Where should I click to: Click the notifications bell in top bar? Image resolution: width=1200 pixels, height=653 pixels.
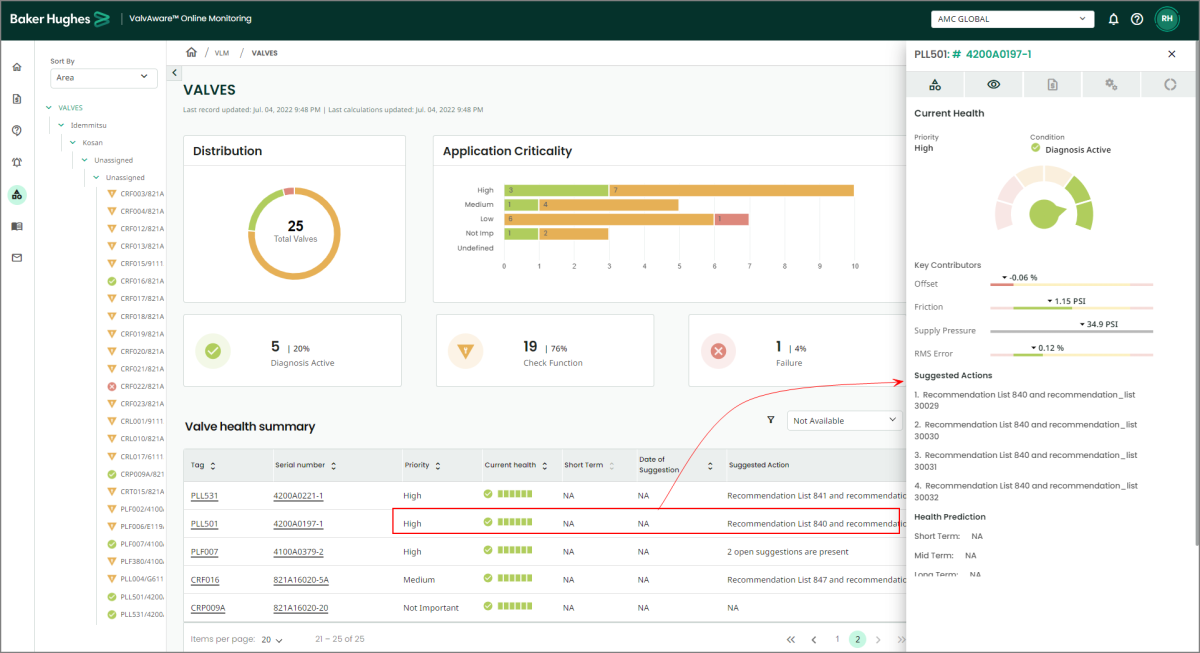coord(1114,19)
